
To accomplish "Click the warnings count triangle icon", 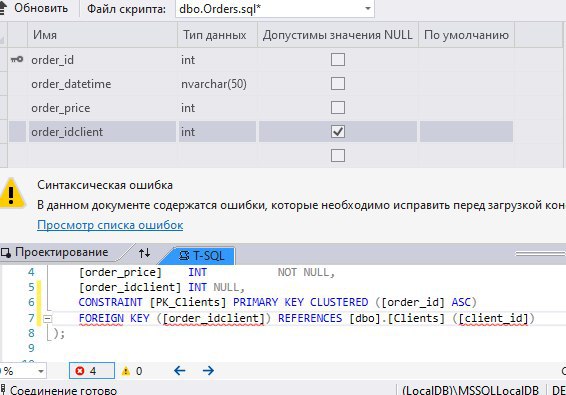I will click(x=126, y=371).
